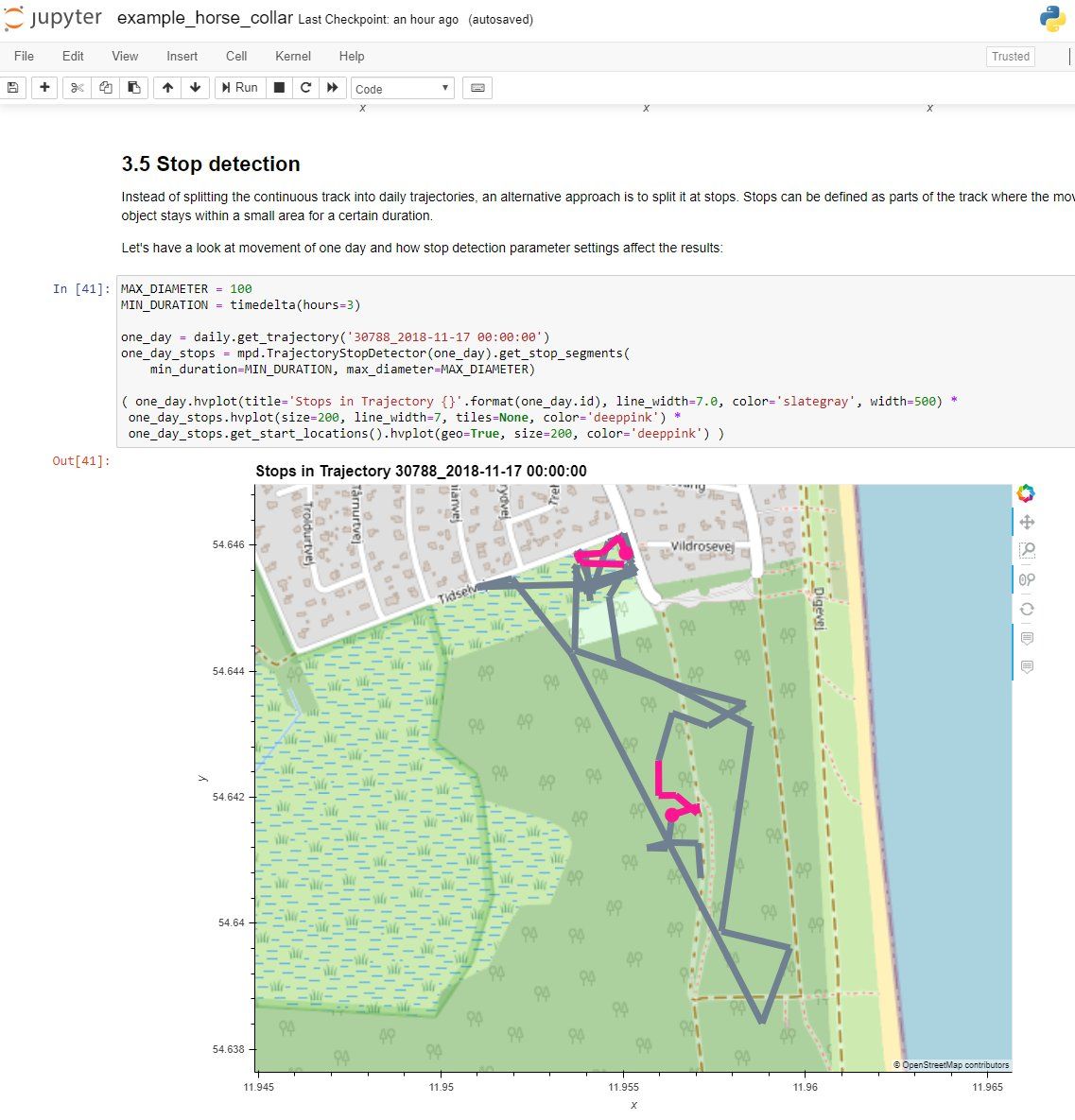The image size is (1075, 1120).
Task: Expand the Cell menu
Action: (x=236, y=57)
